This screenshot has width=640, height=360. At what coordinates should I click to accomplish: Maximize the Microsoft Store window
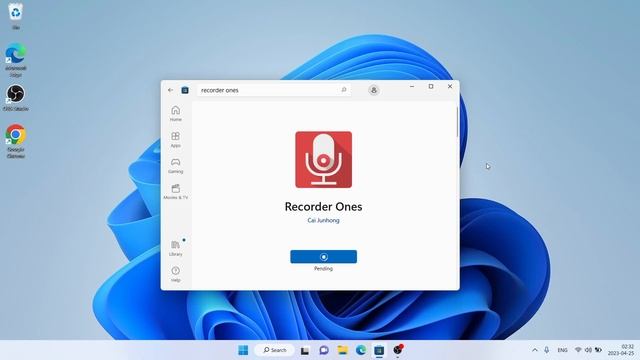pyautogui.click(x=431, y=87)
